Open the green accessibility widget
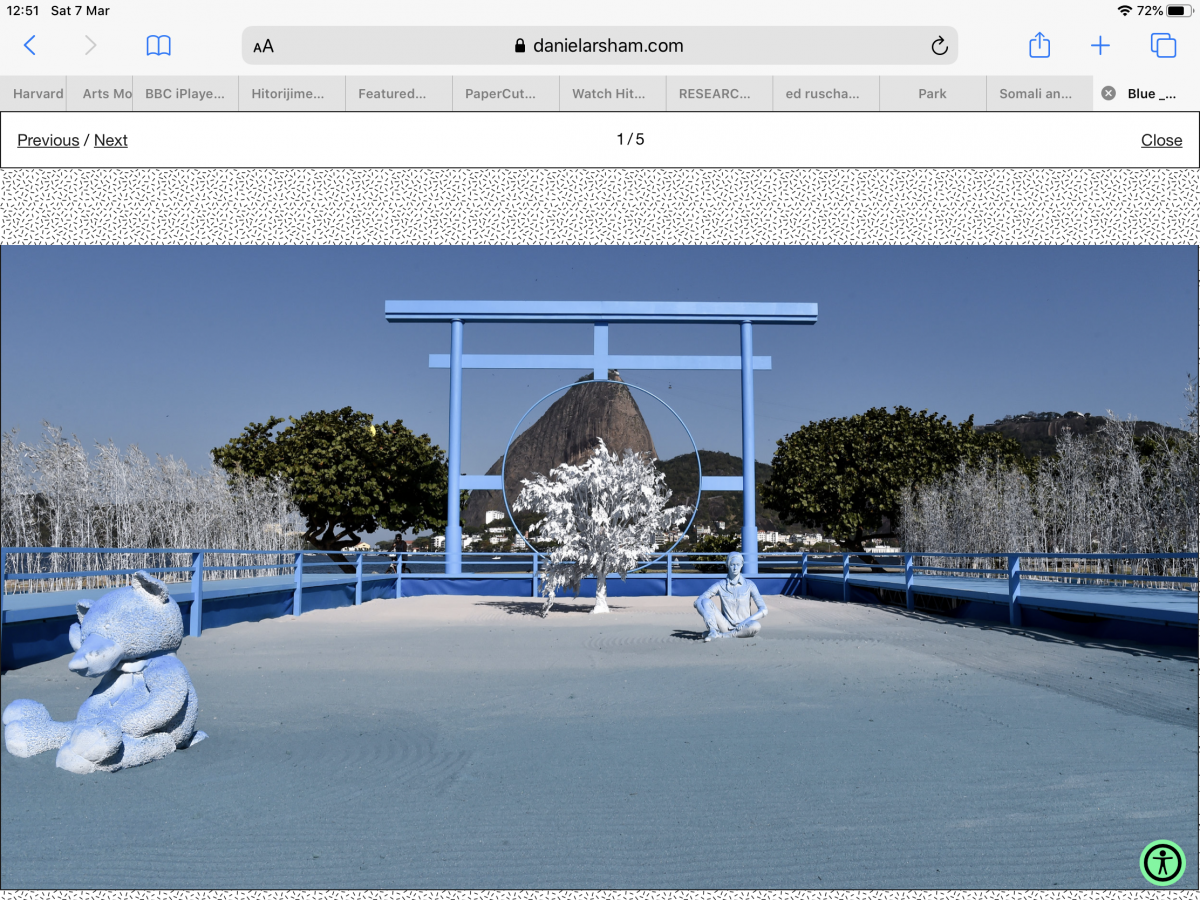This screenshot has width=1200, height=900. click(1162, 862)
